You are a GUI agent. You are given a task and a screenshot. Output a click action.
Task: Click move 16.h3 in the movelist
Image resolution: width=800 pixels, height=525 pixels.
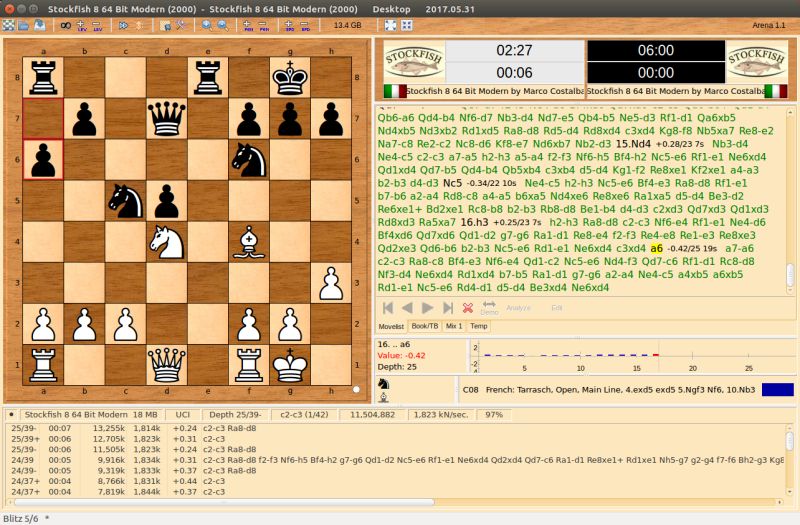(474, 222)
